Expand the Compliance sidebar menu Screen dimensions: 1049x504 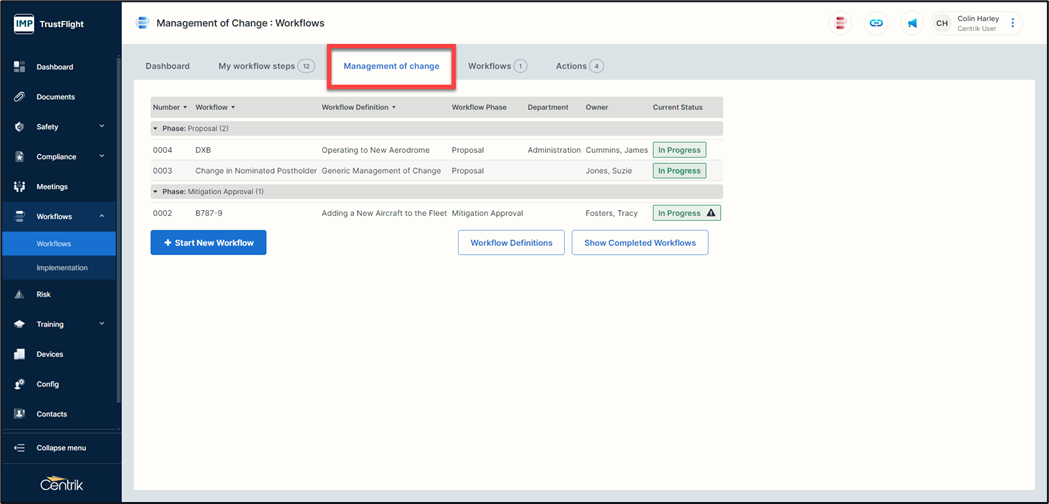[101, 157]
